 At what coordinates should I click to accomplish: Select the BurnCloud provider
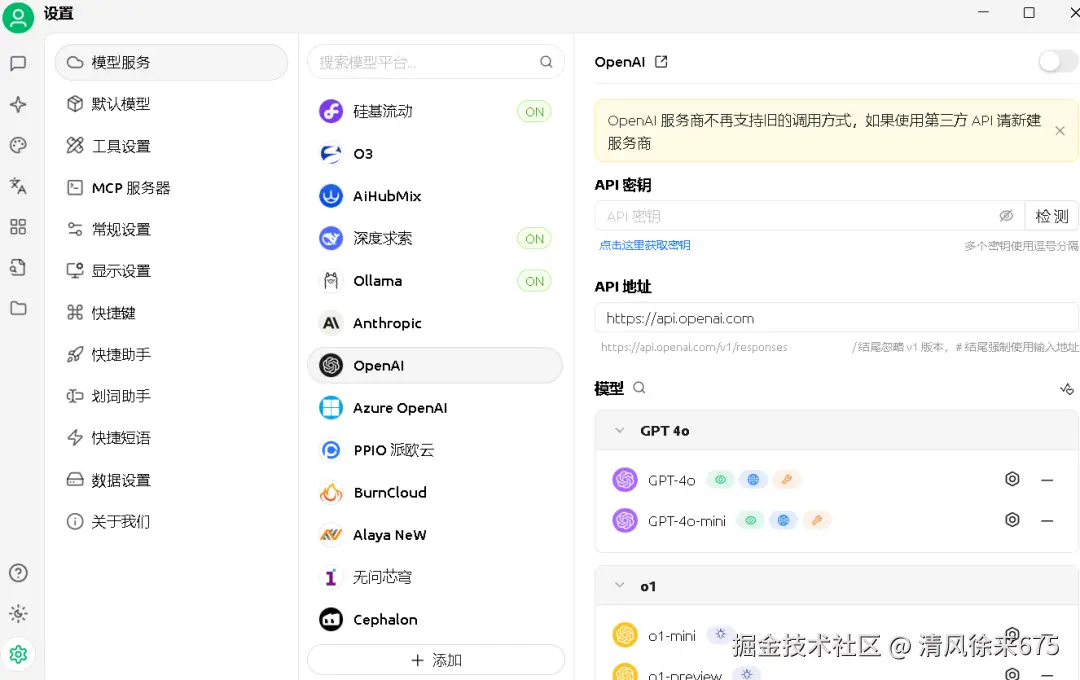435,493
